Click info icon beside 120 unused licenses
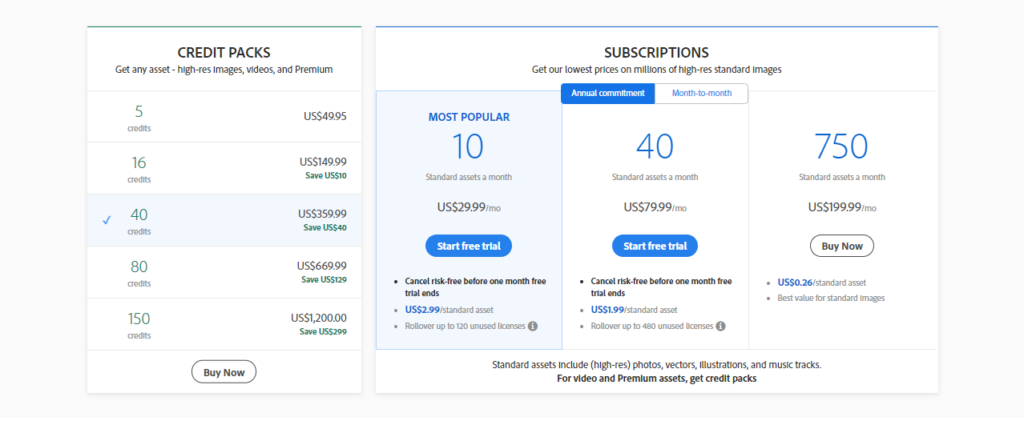This screenshot has width=1024, height=421. 533,326
